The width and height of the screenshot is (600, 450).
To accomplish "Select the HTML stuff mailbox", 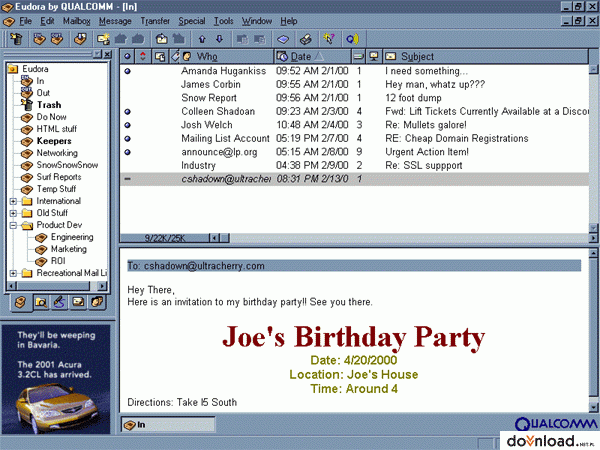I will pyautogui.click(x=56, y=129).
